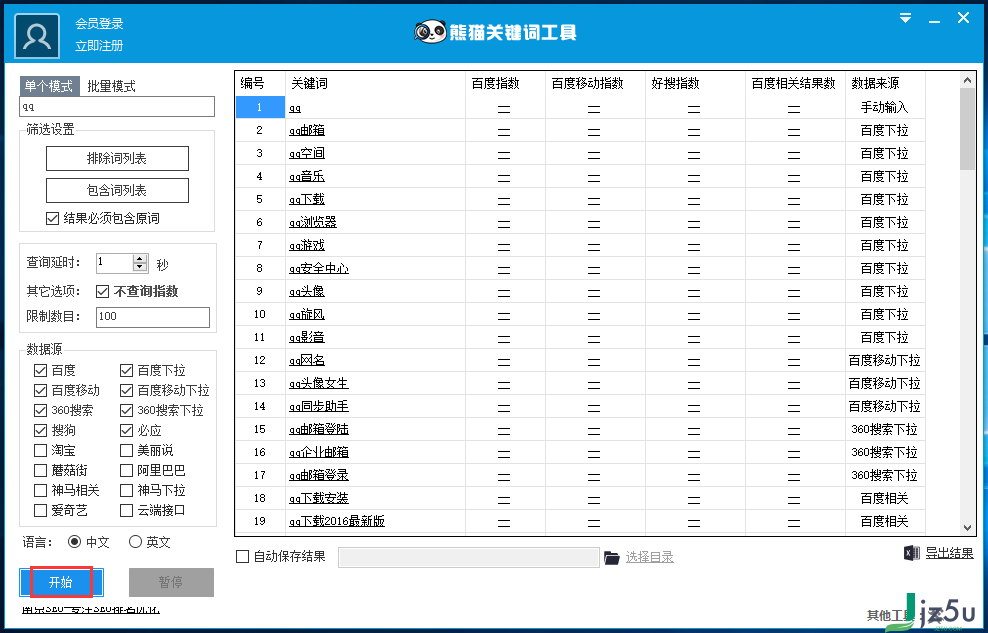Open 排除词列表 button
The height and width of the screenshot is (633, 988).
117,159
